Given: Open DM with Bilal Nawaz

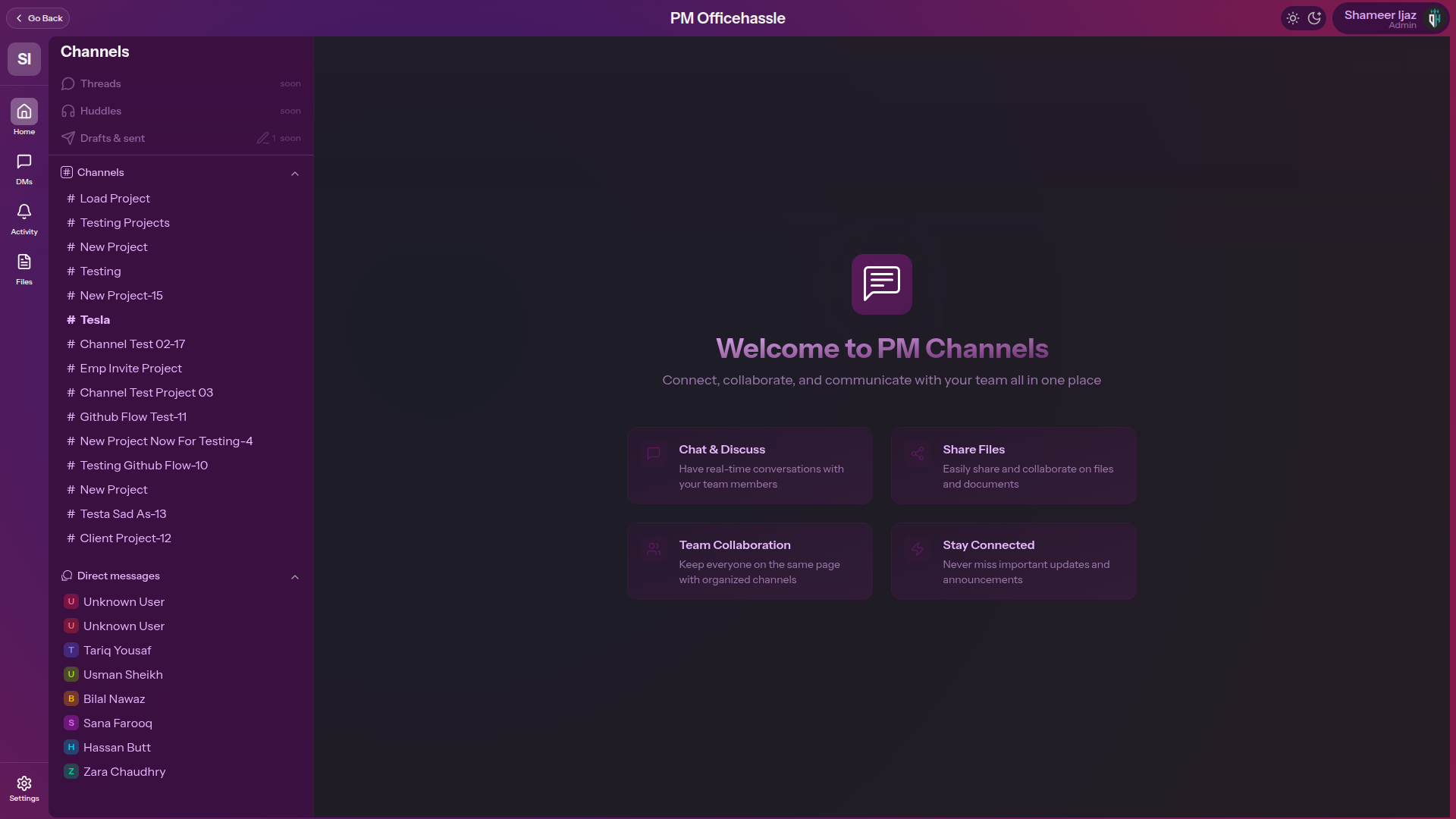Looking at the screenshot, I should [180, 699].
